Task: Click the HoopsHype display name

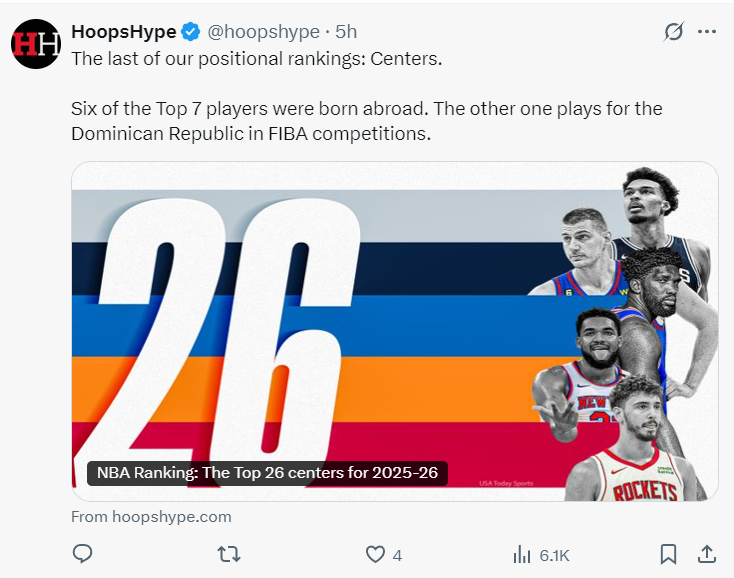Action: 124,32
